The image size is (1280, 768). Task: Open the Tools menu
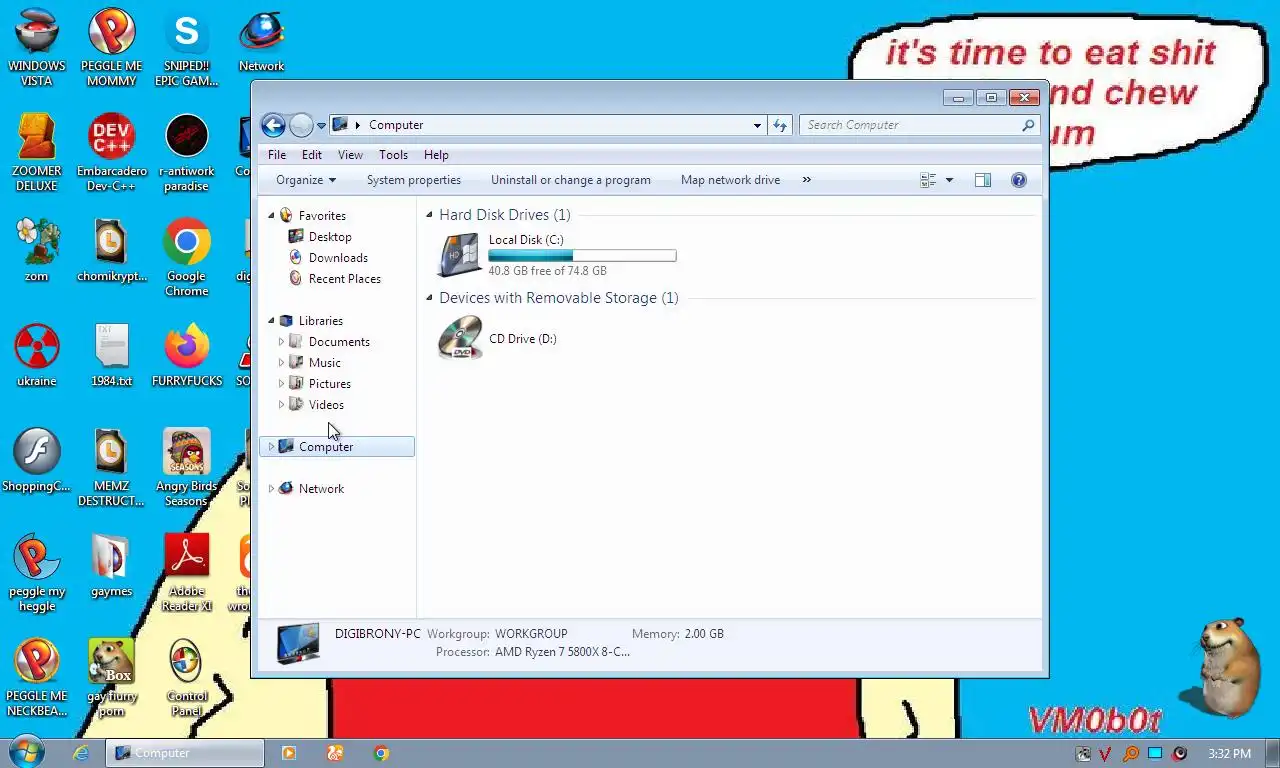pos(393,155)
